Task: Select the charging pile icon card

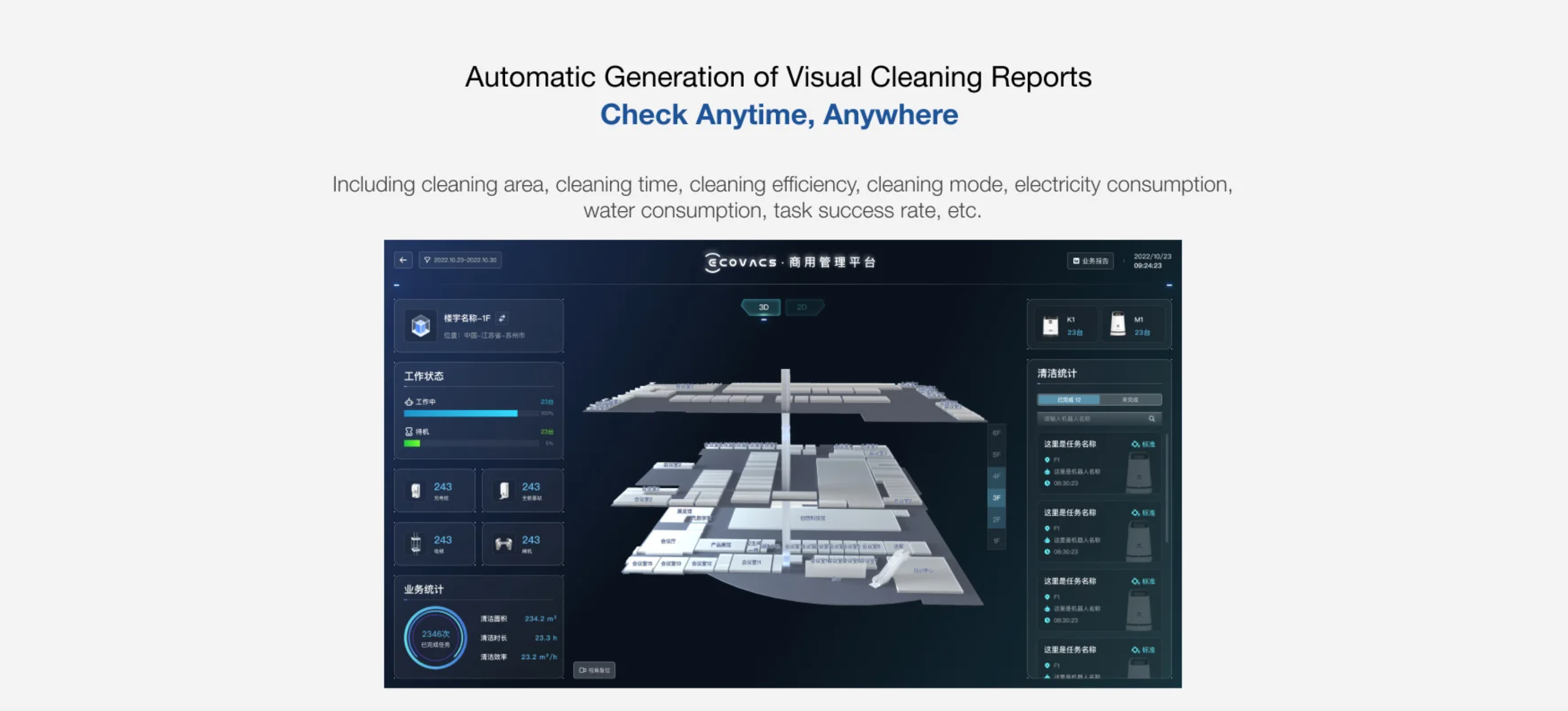Action: pyautogui.click(x=416, y=490)
